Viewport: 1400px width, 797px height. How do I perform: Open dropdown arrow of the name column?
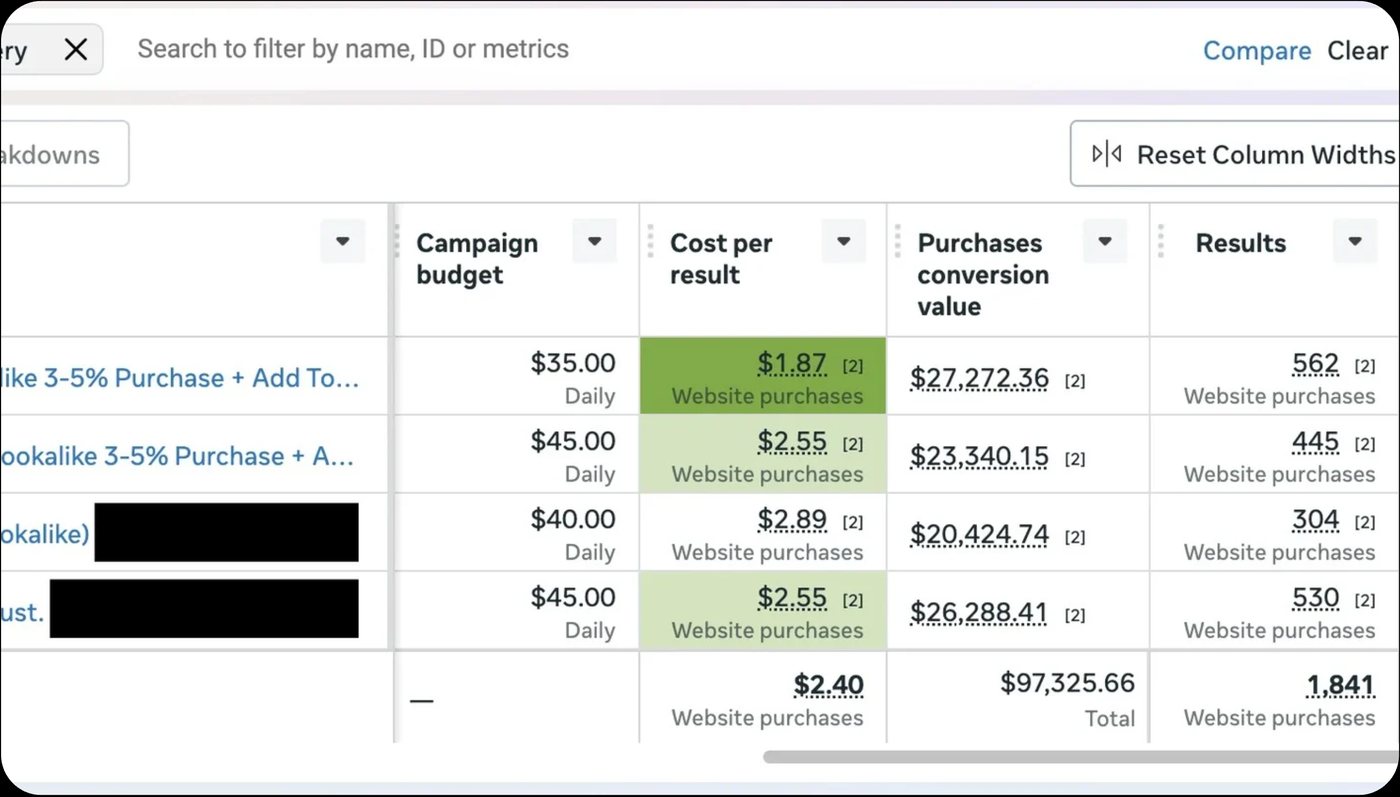tap(343, 242)
